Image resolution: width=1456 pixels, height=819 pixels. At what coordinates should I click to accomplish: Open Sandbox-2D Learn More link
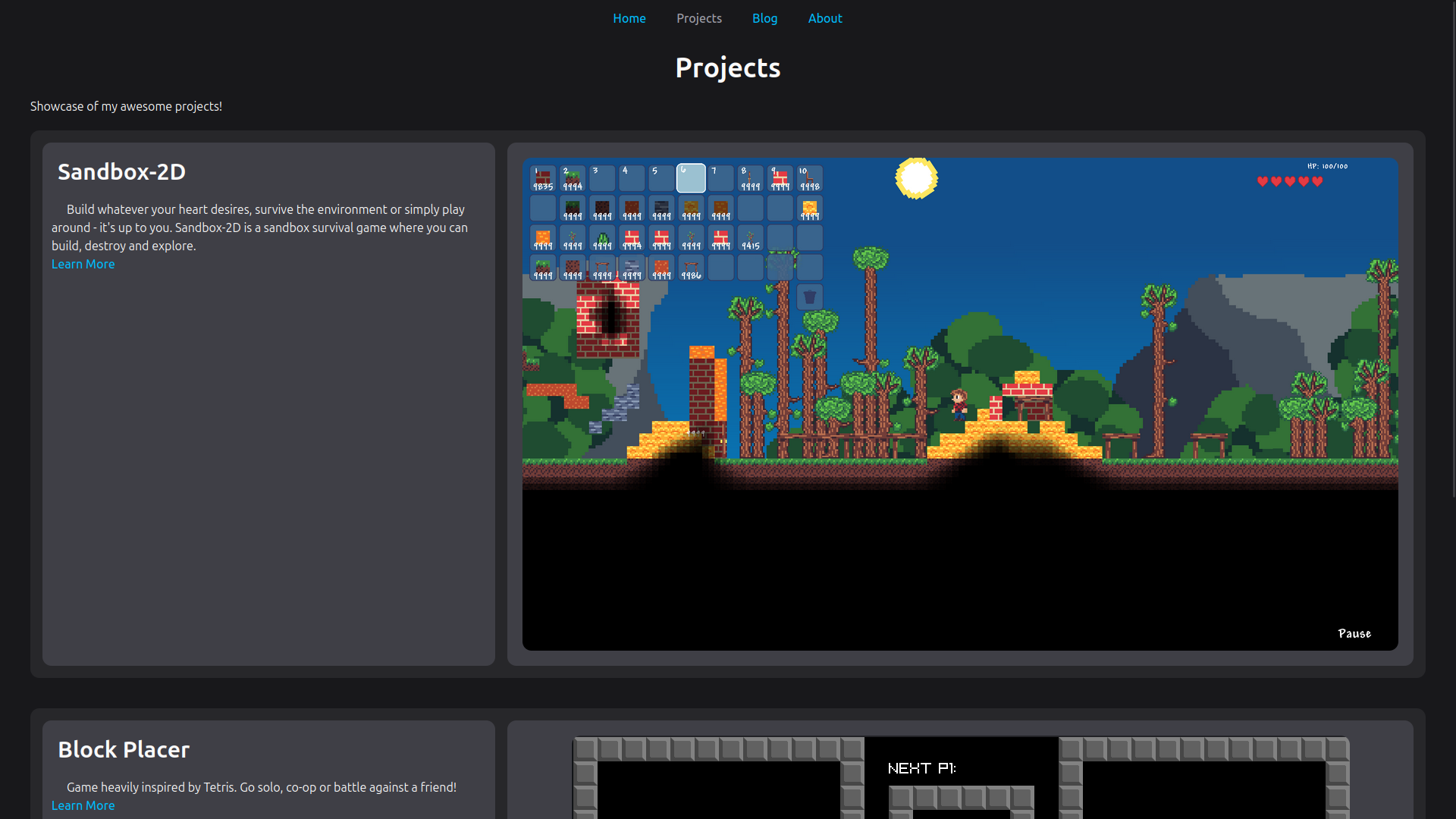click(x=83, y=264)
